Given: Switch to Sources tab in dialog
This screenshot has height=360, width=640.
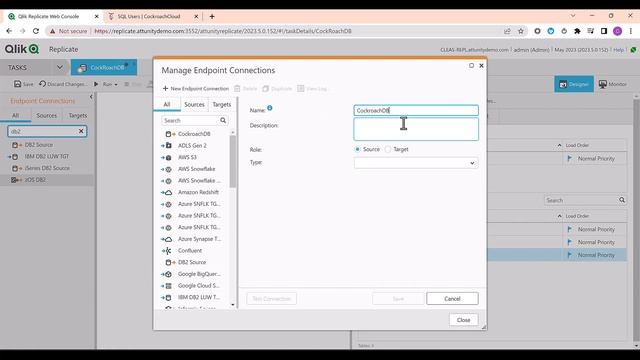Looking at the screenshot, I should click(x=194, y=104).
